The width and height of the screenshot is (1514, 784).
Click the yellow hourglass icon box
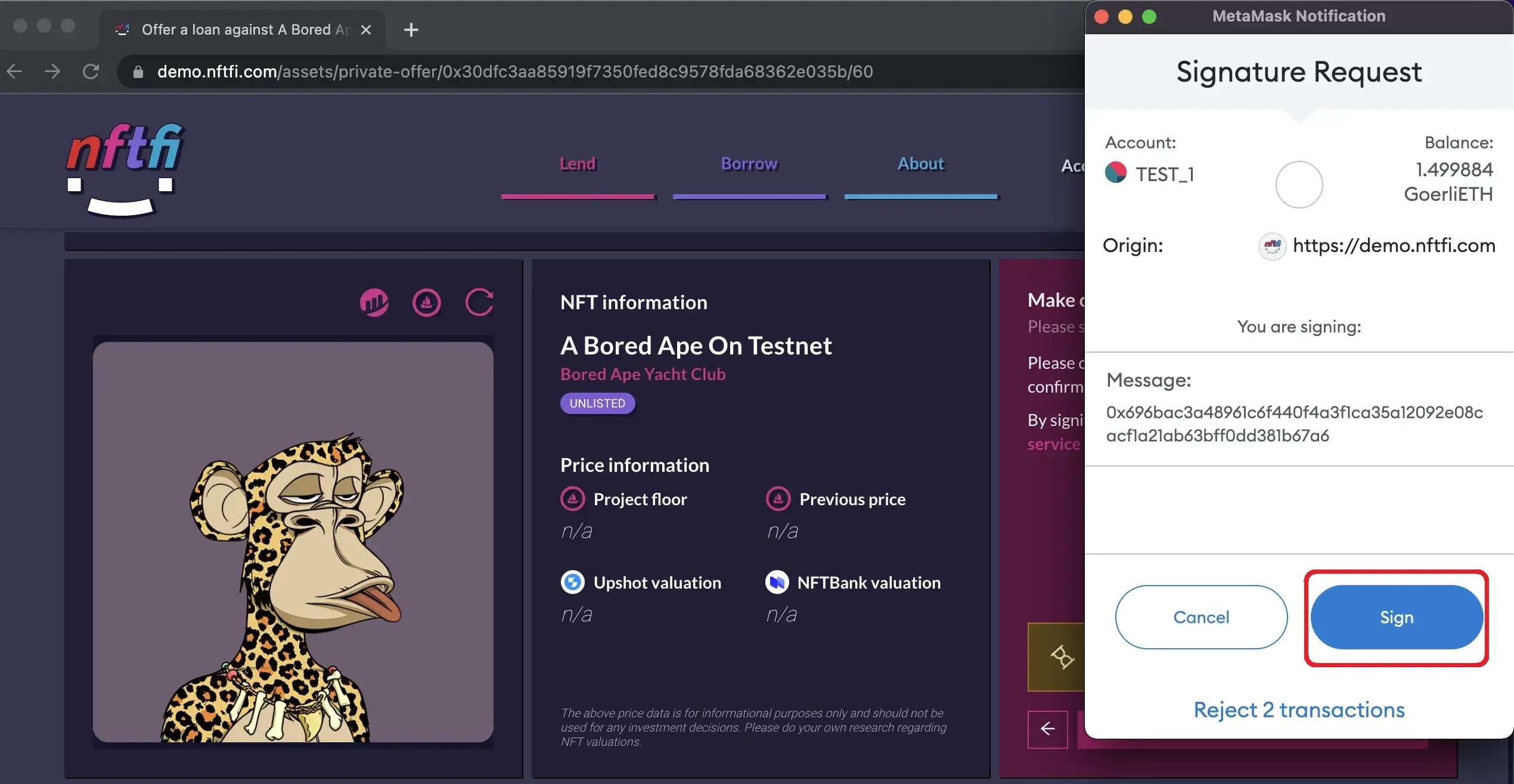(x=1056, y=657)
